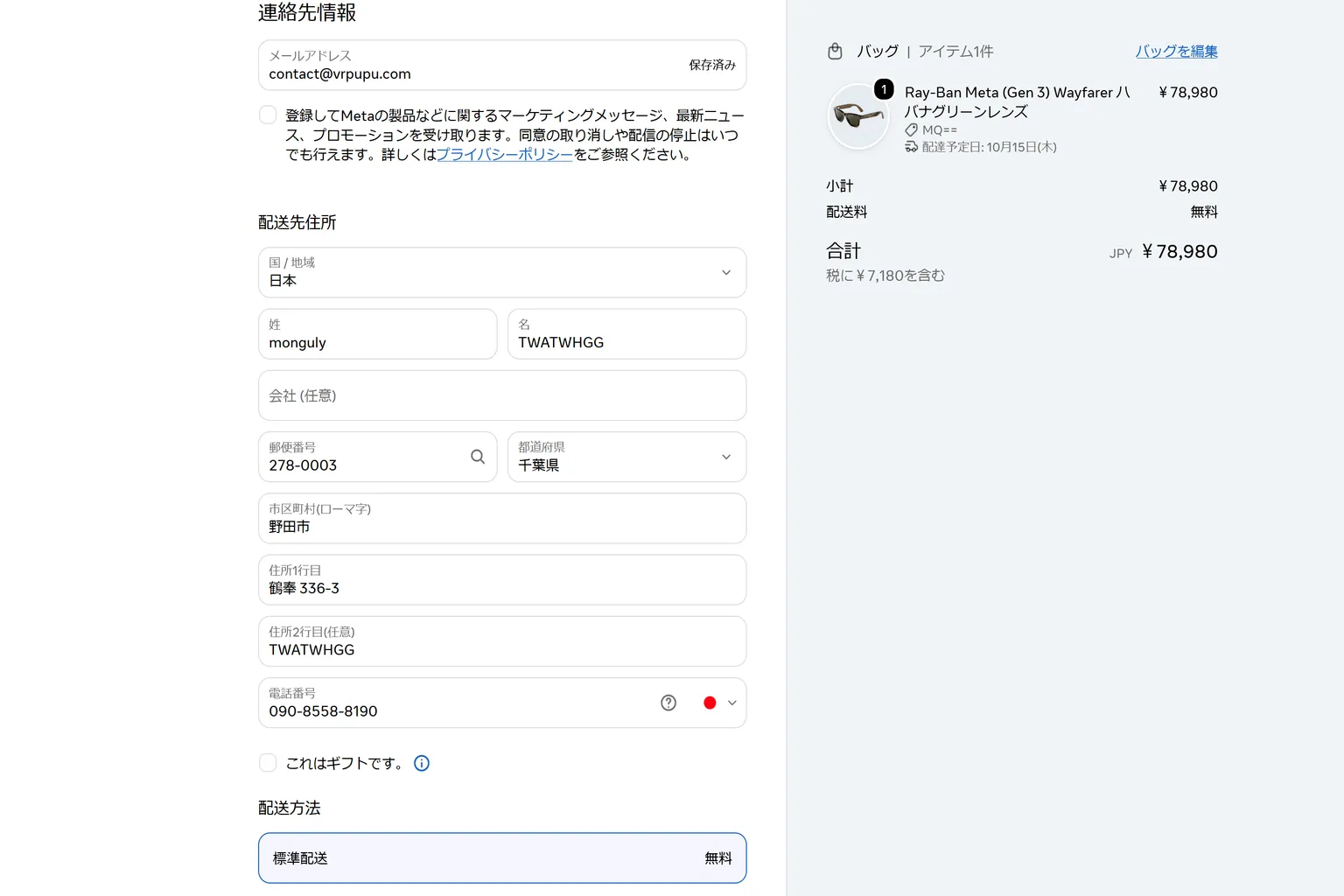Click the Ray-Ban Meta (Gen 3) Wayfarer title
Viewport: 1344px width, 896px height.
coord(1018,101)
